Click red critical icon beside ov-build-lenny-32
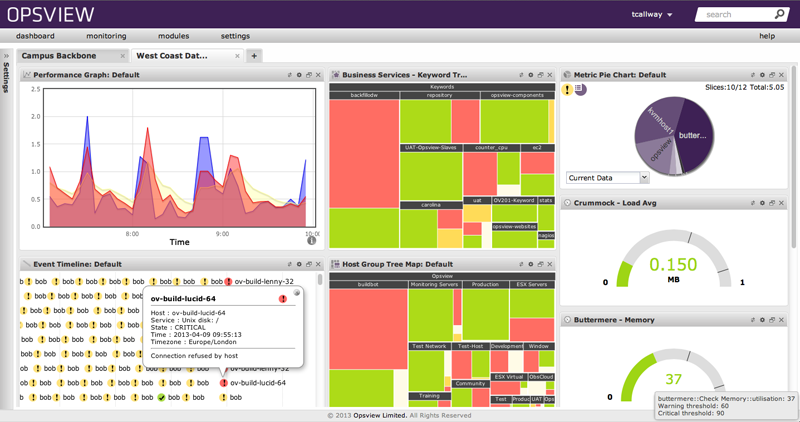 tap(228, 282)
